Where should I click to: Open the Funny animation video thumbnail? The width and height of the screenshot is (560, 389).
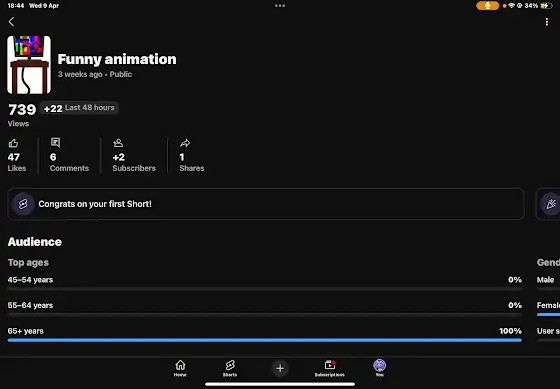29,65
